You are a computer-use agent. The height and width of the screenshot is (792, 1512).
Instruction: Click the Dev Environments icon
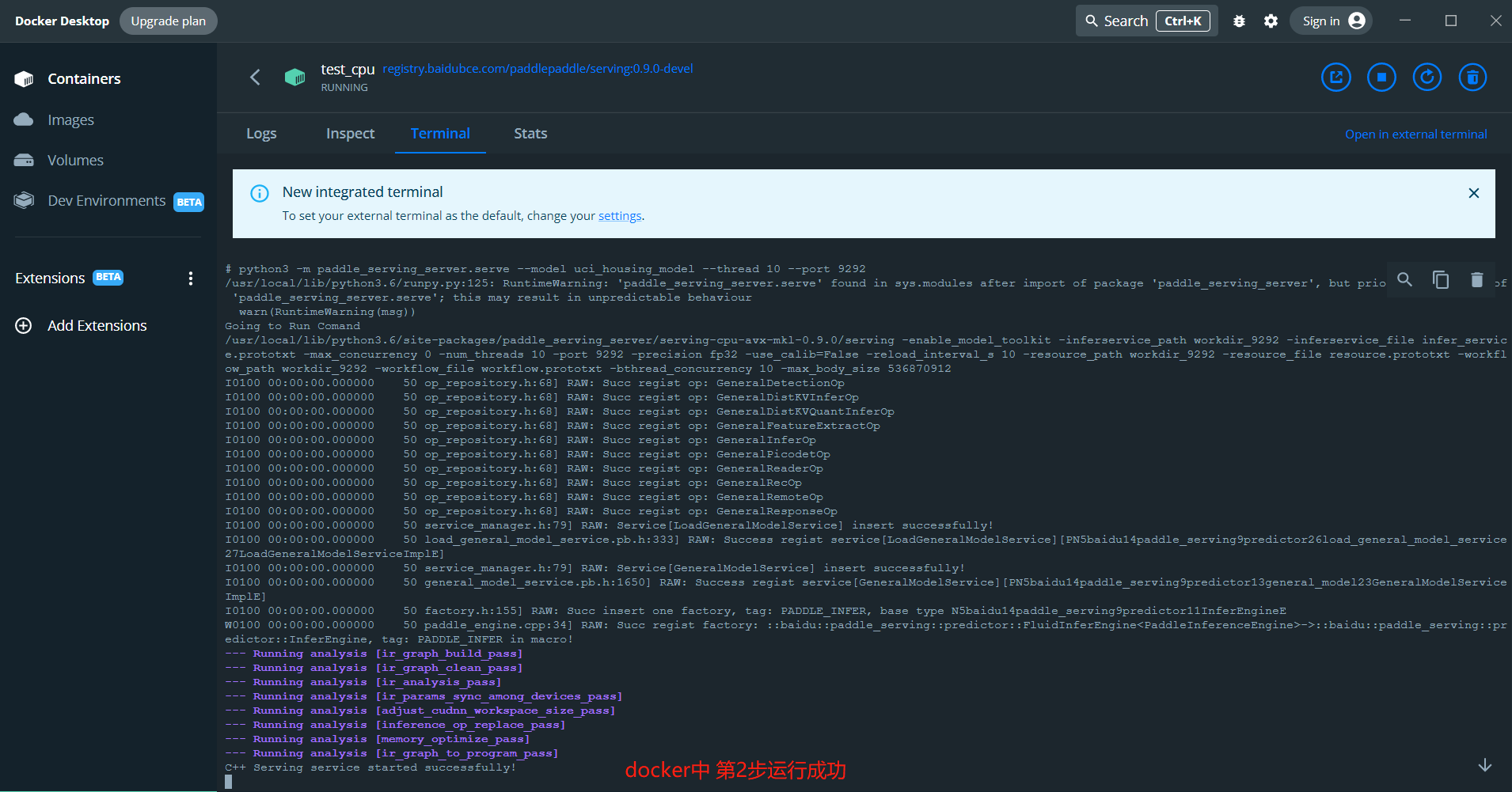(24, 200)
